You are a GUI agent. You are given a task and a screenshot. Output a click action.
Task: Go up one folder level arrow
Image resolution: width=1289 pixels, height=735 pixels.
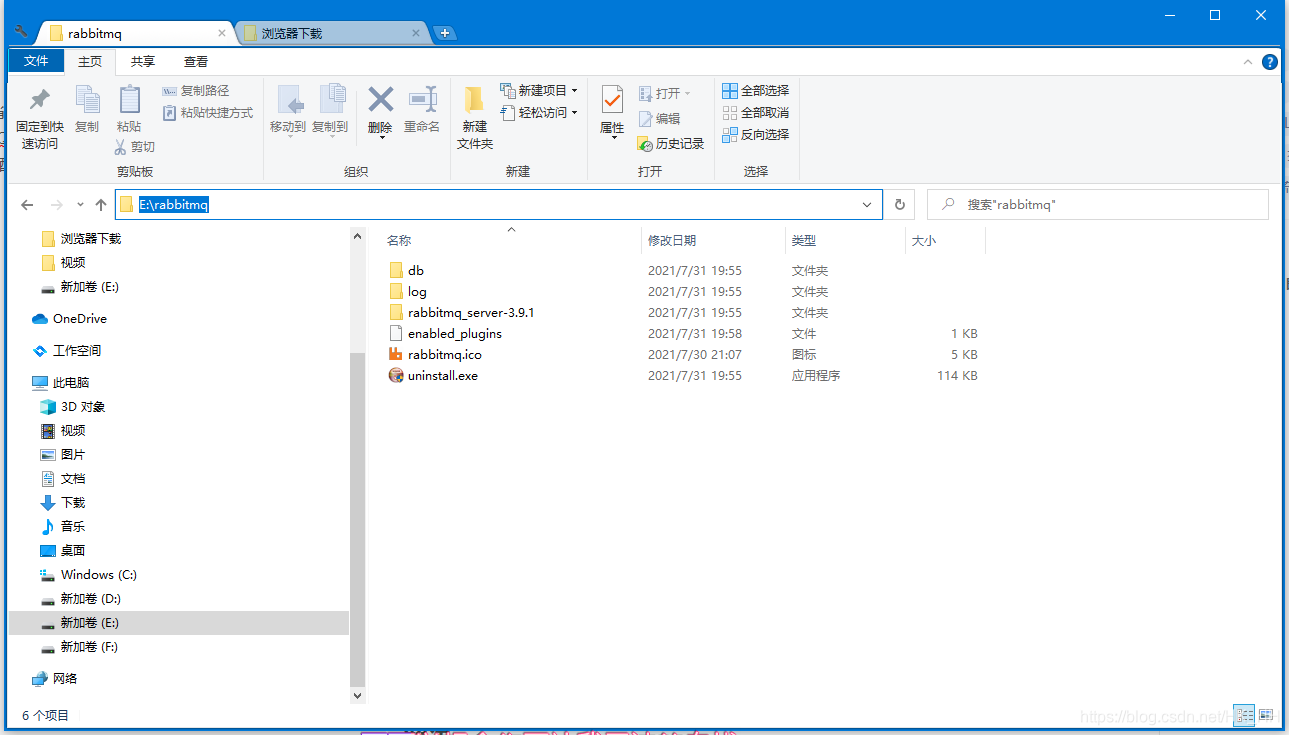(101, 204)
